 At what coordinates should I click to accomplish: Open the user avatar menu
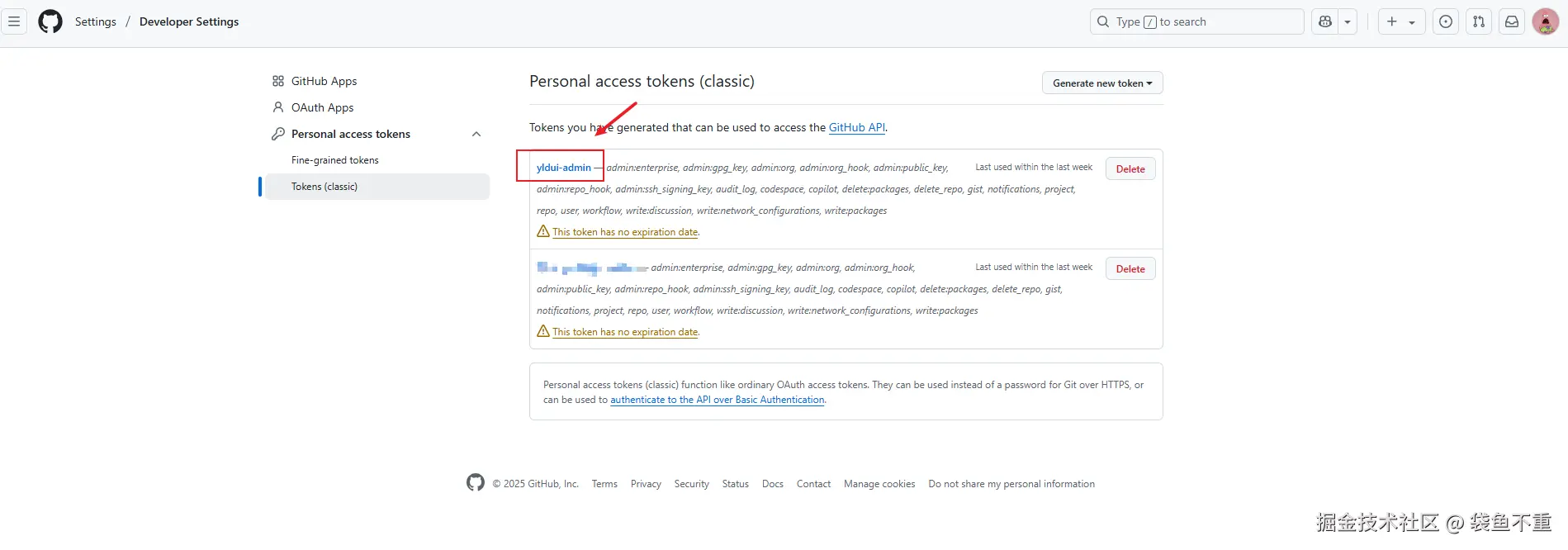[1545, 21]
